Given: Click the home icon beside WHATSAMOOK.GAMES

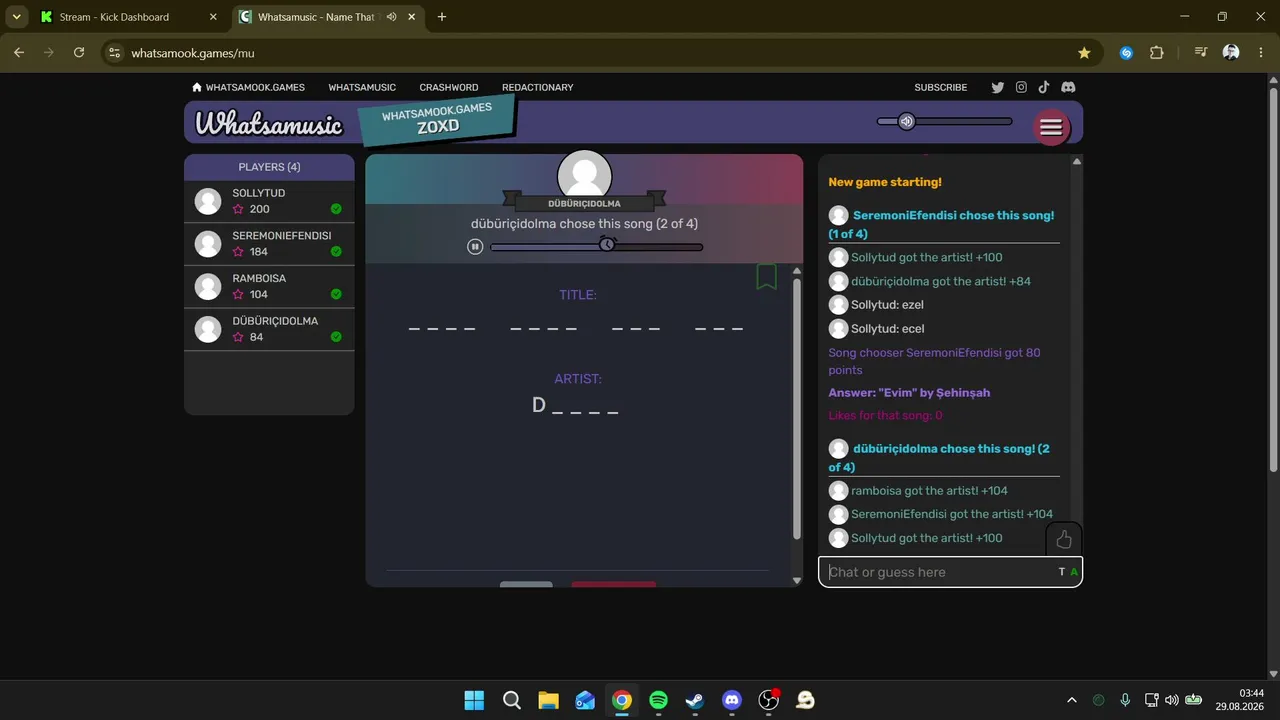Looking at the screenshot, I should [x=197, y=87].
